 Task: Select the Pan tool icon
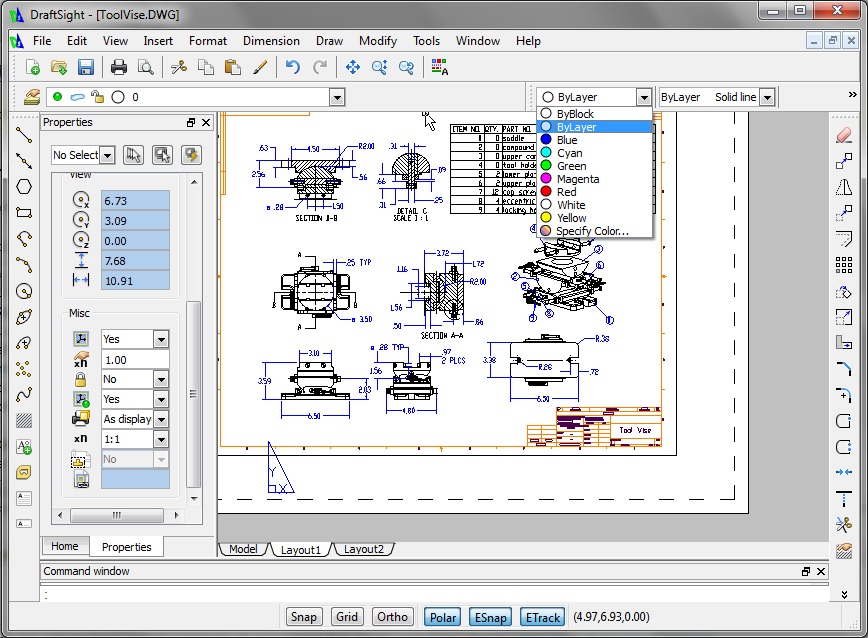pyautogui.click(x=353, y=68)
